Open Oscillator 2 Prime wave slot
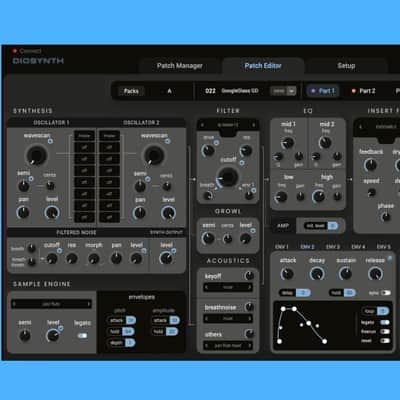400x400 pixels. click(109, 136)
